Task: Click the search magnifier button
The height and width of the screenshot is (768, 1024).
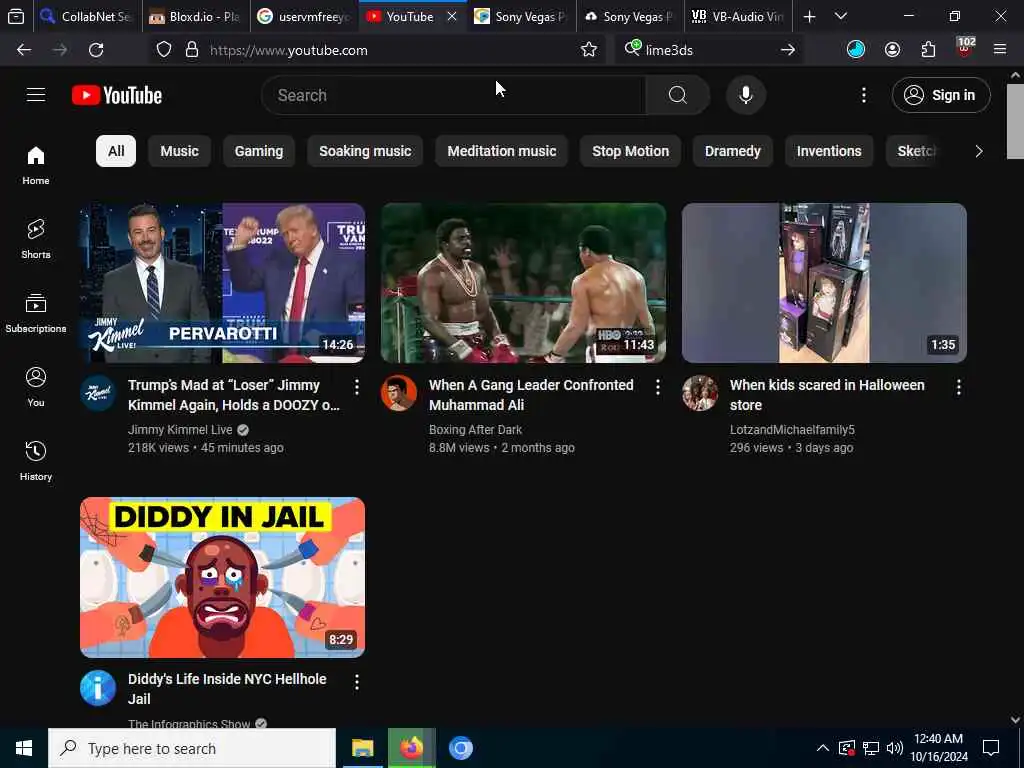Action: tap(677, 95)
